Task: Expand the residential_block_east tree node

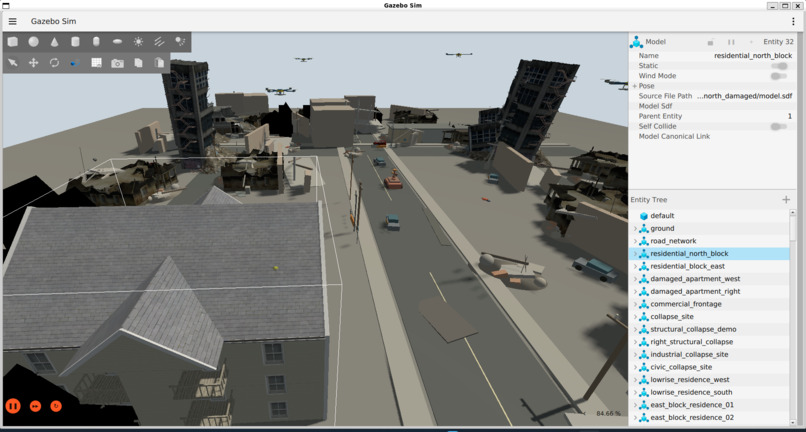Action: pyautogui.click(x=635, y=266)
